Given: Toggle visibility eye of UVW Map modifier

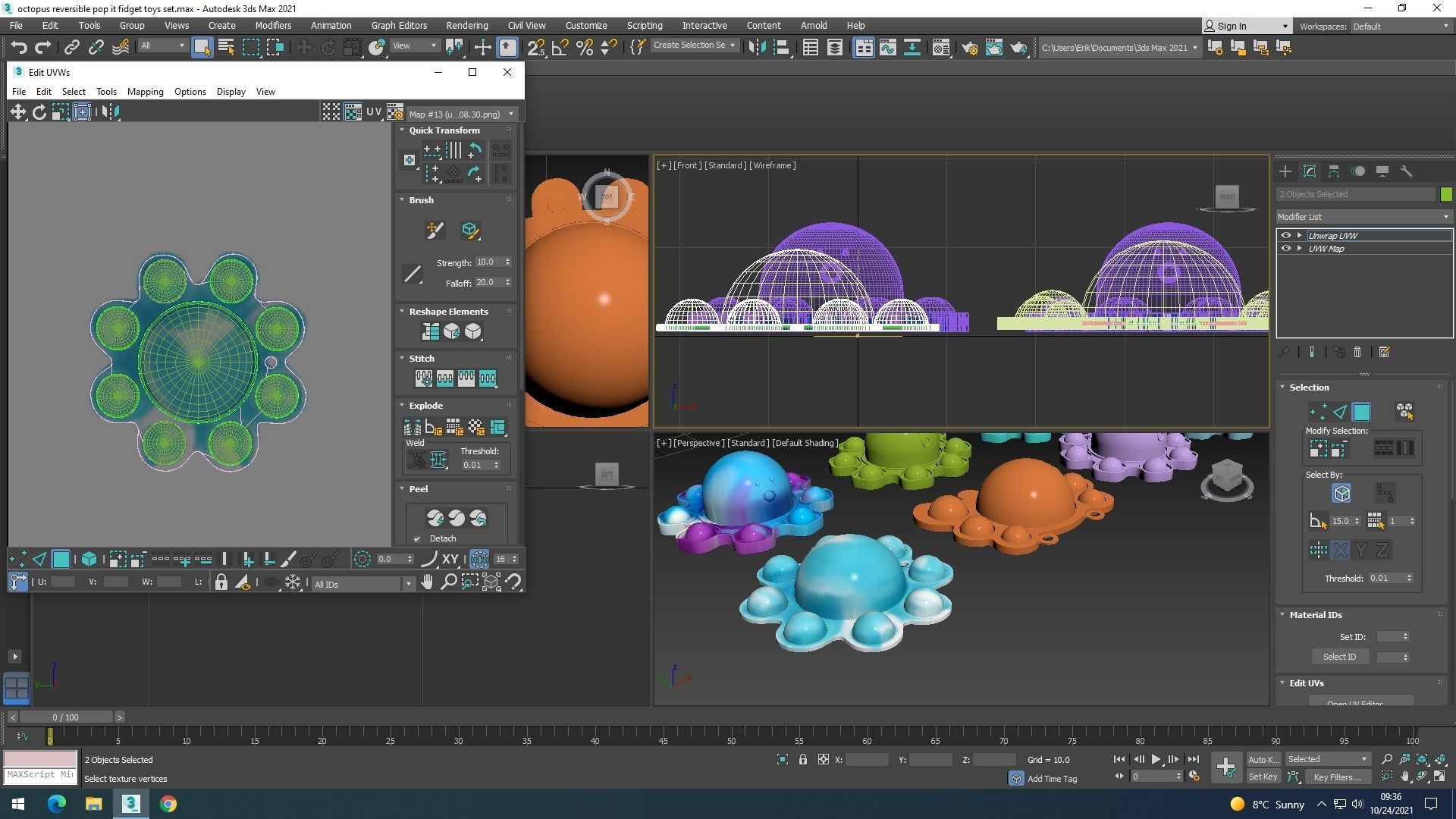Looking at the screenshot, I should [1285, 249].
